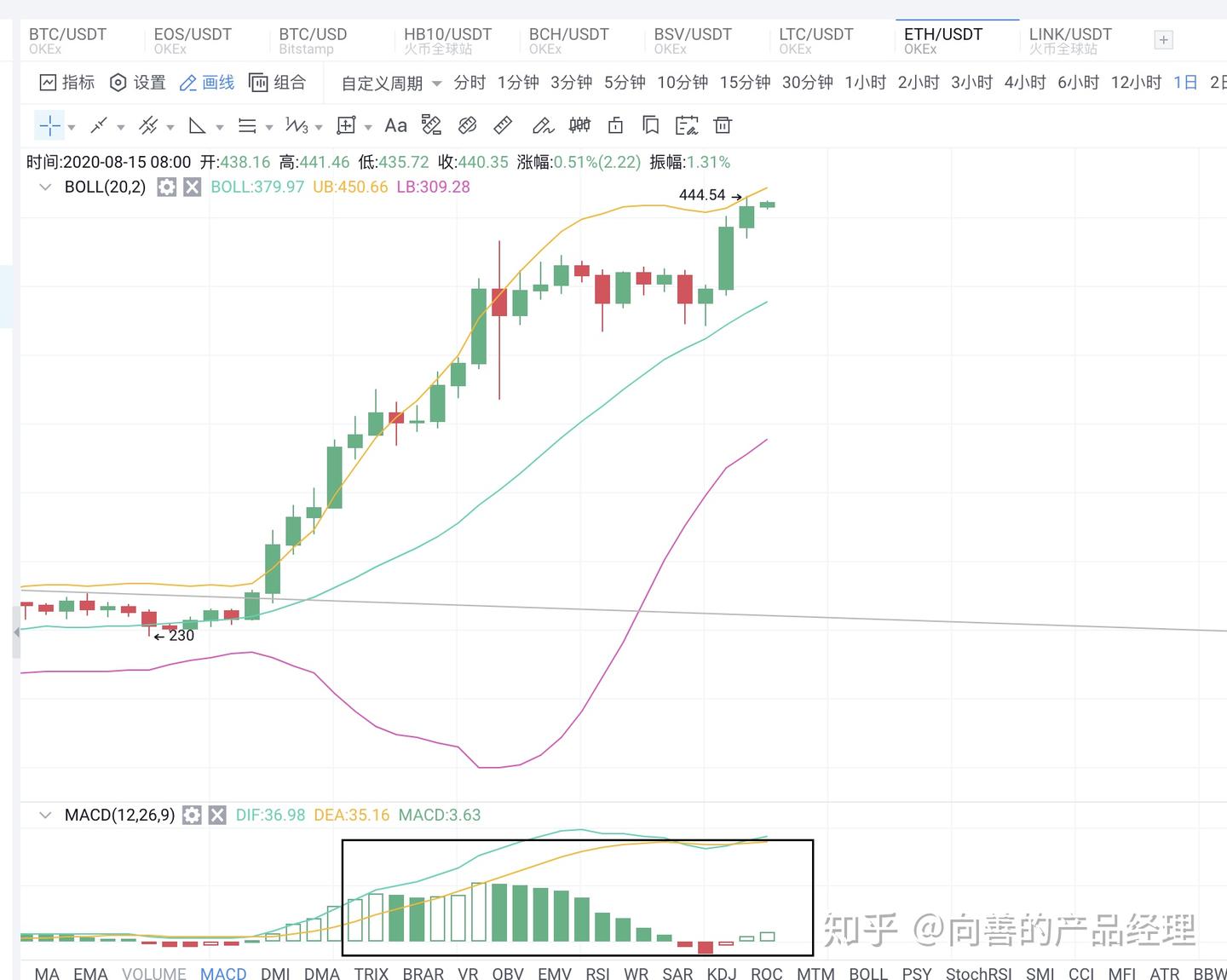1227x980 pixels.
Task: Switch to the LINK/USDT tab
Action: (1070, 34)
